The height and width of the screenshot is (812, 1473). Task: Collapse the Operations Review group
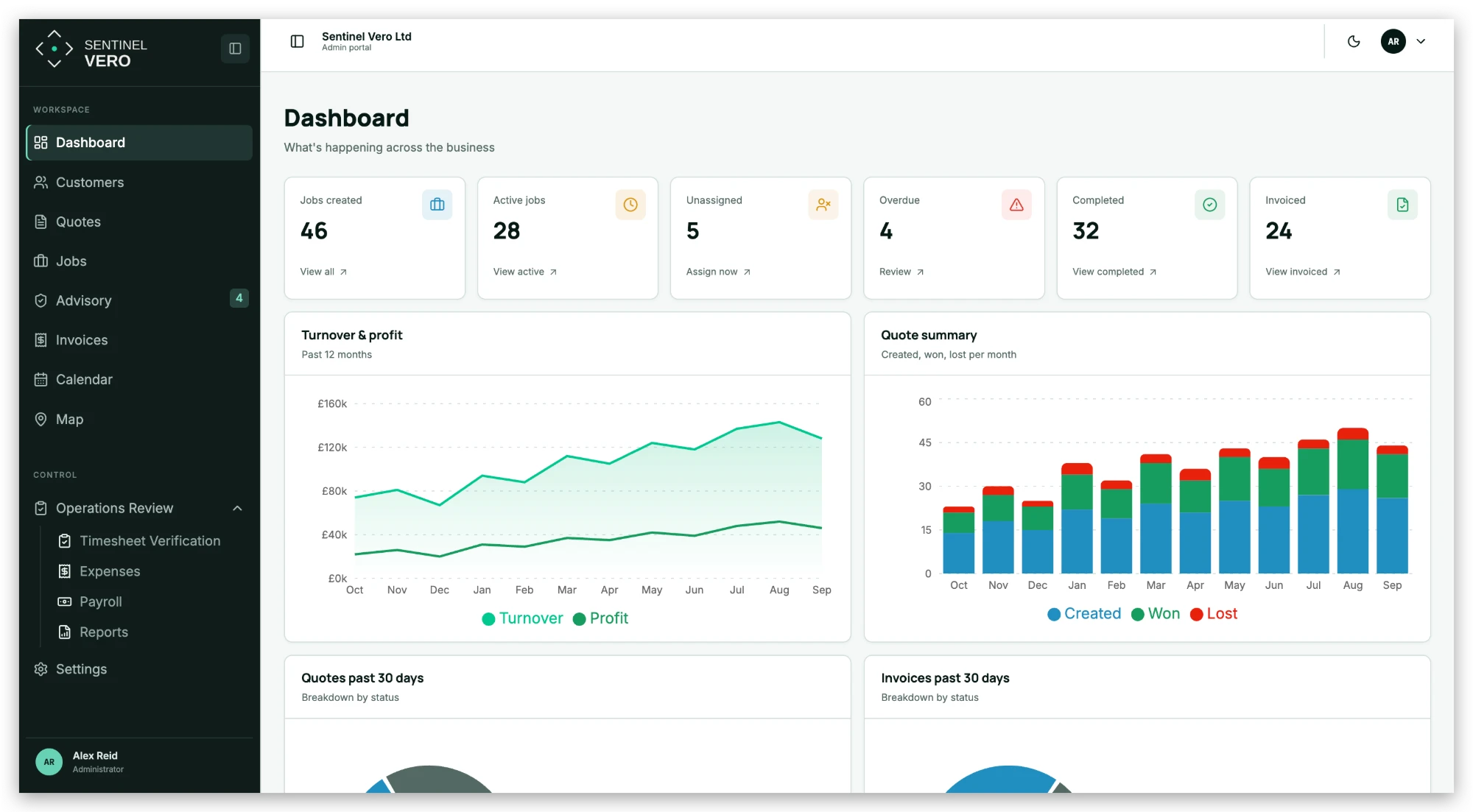139,509
